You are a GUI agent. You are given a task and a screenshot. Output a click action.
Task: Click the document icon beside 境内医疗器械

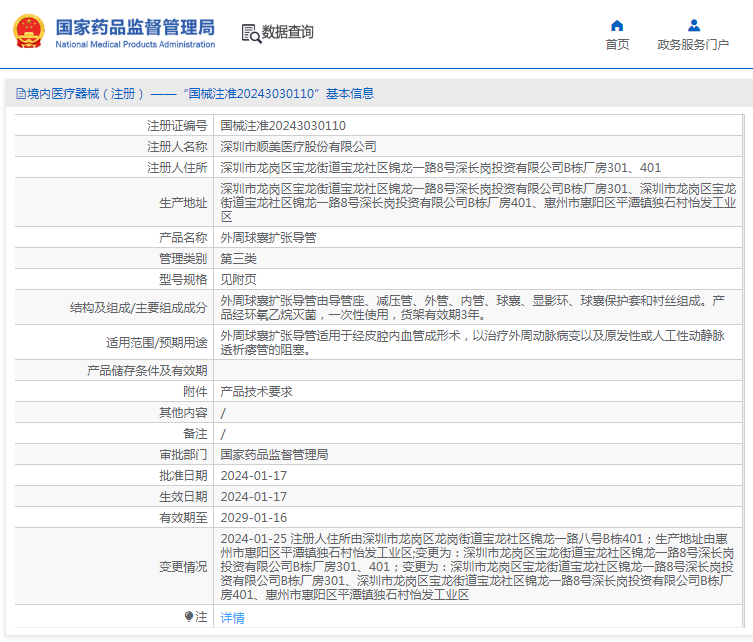coord(21,93)
